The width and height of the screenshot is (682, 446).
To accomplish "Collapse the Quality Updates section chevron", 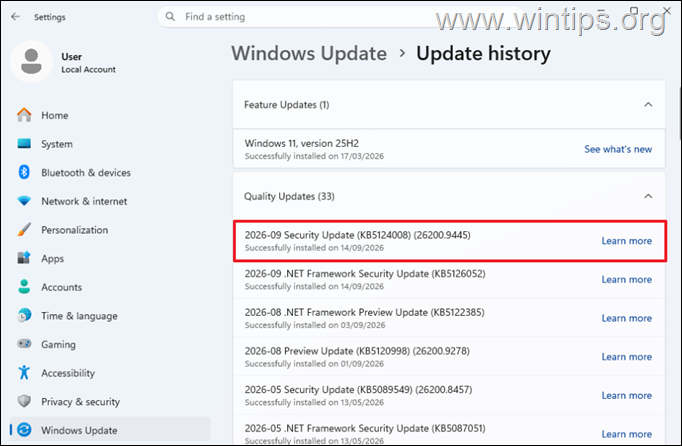I will (x=648, y=196).
